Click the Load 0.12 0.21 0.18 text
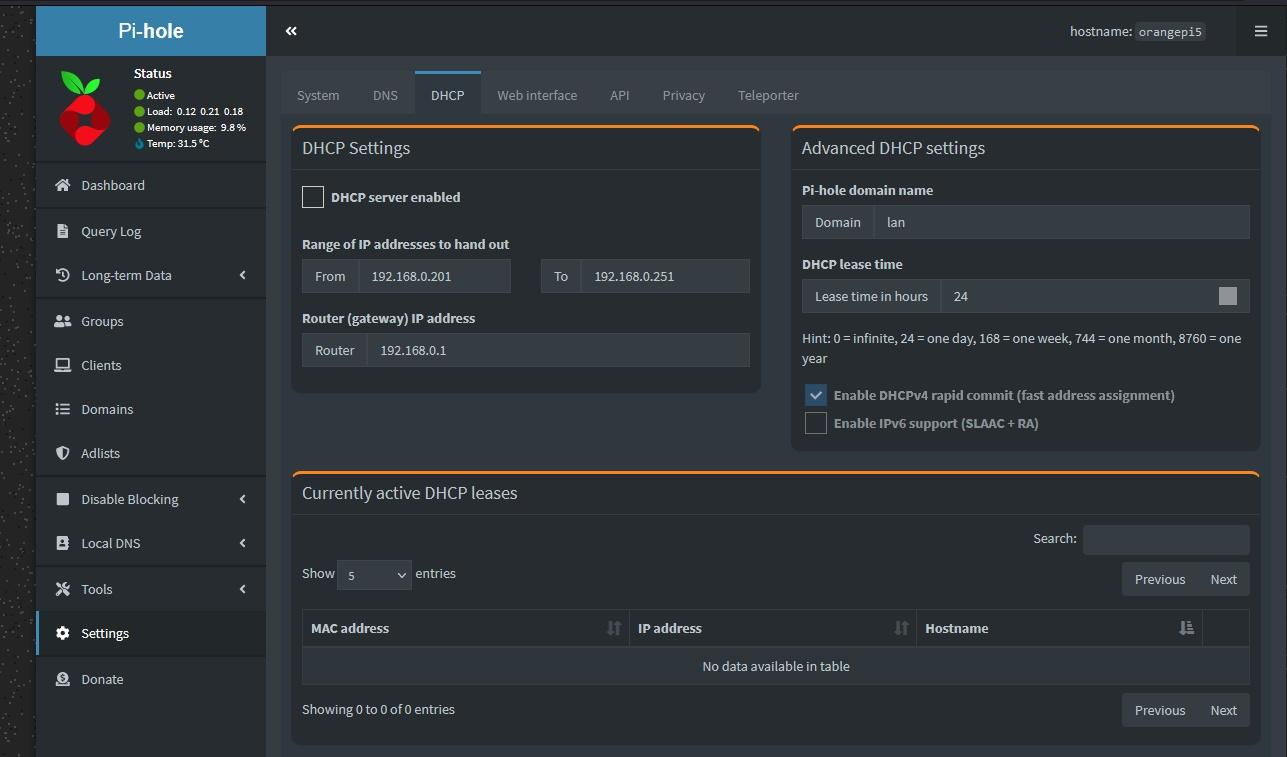Image resolution: width=1287 pixels, height=757 pixels. click(195, 111)
